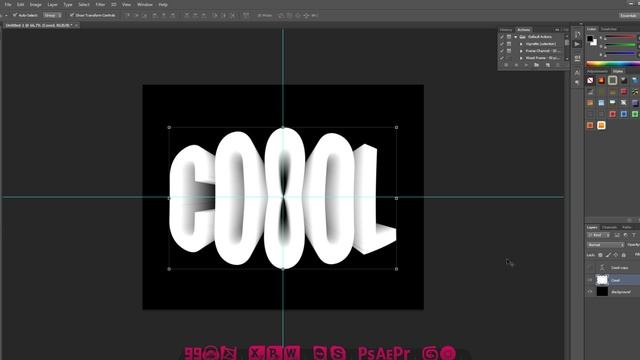The height and width of the screenshot is (360, 640).
Task: Open the Filter menu
Action: (x=100, y=4)
